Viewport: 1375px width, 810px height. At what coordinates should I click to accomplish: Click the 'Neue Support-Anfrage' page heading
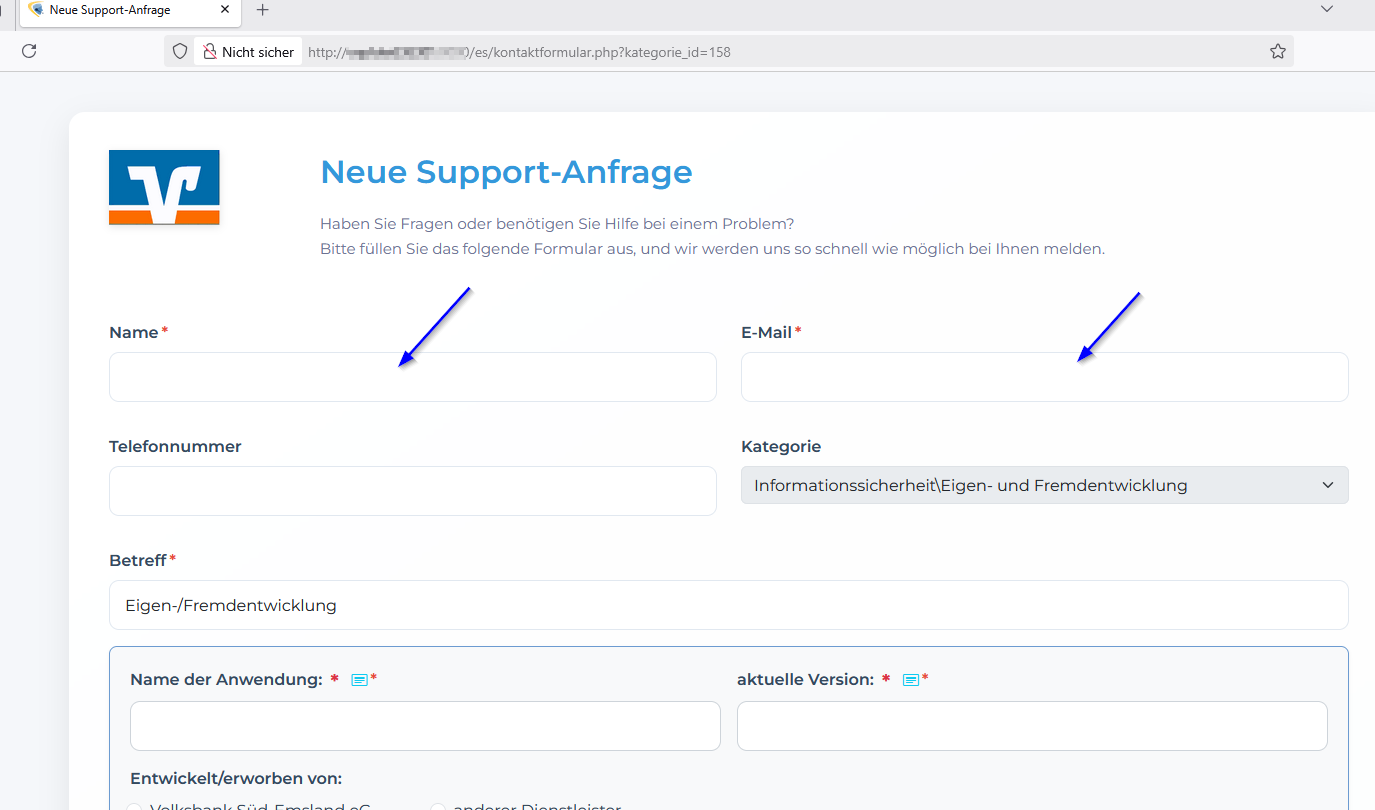[506, 172]
